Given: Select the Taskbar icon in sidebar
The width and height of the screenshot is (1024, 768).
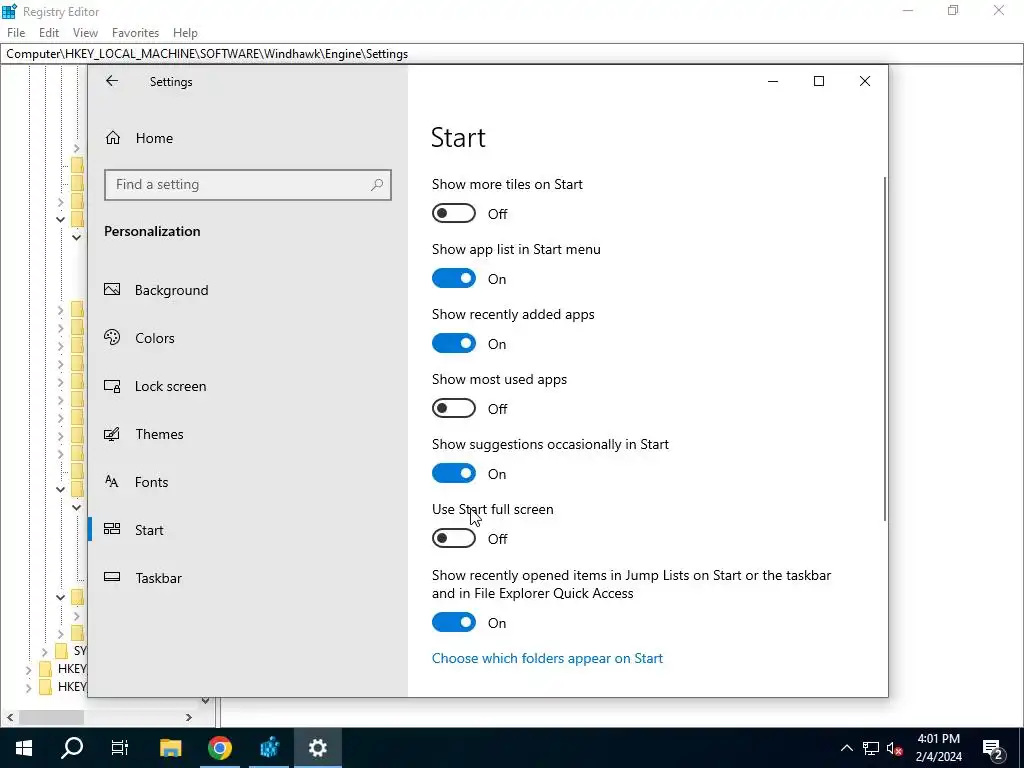Looking at the screenshot, I should tap(112, 577).
